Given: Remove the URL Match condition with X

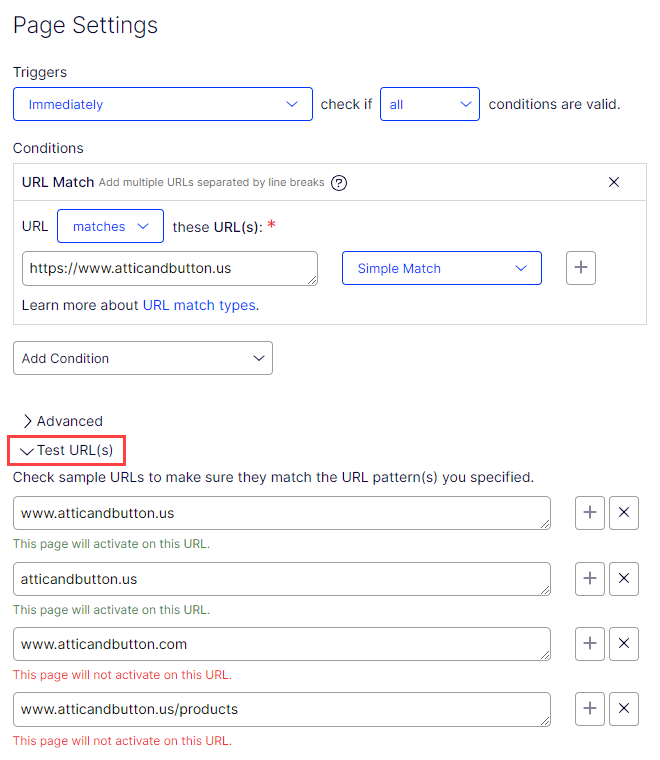Looking at the screenshot, I should (614, 182).
